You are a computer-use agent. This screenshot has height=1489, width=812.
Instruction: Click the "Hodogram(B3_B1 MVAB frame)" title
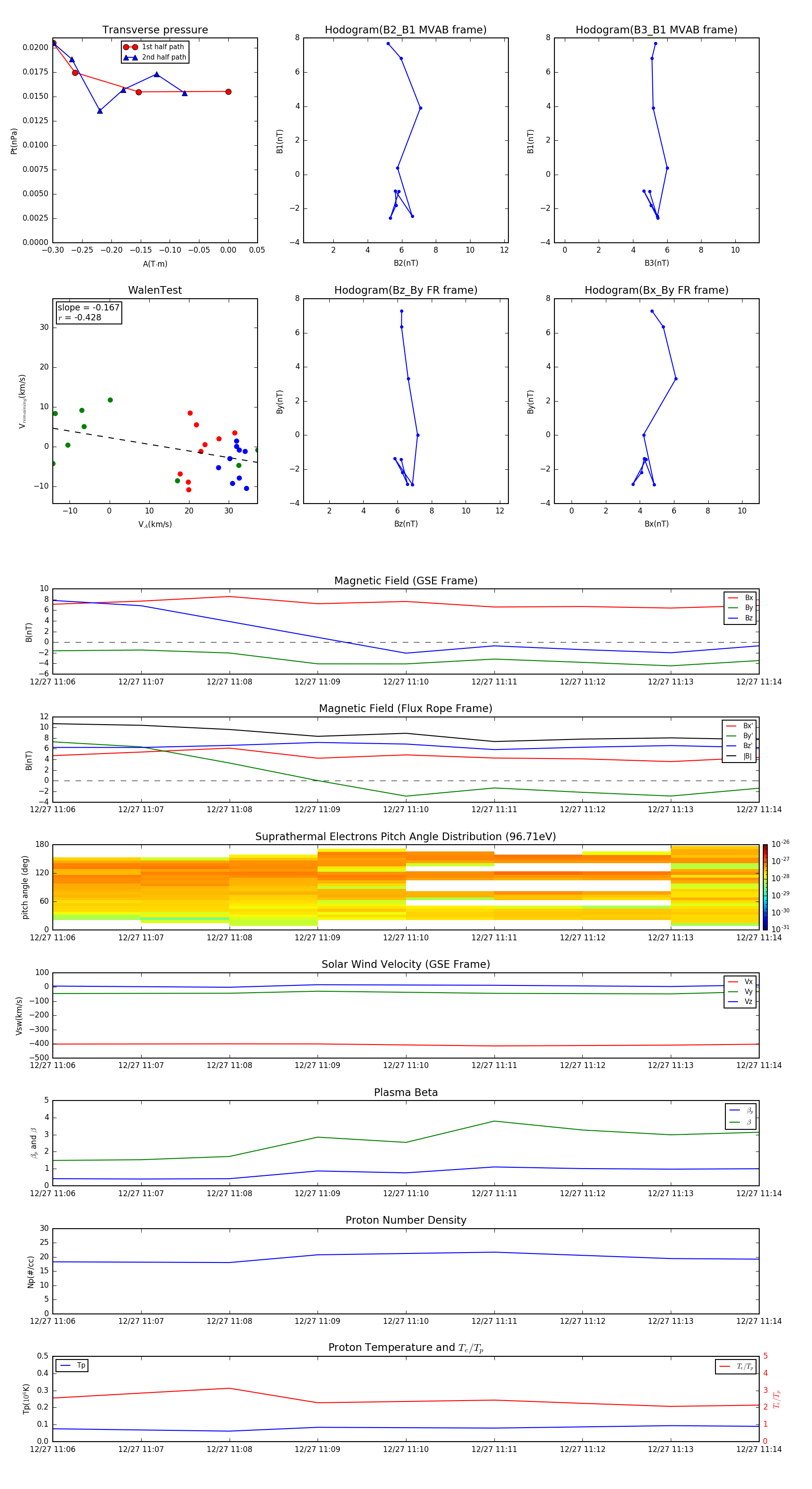pos(656,30)
